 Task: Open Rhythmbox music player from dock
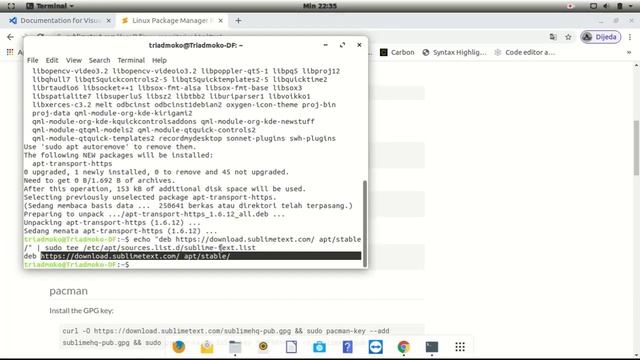point(263,347)
